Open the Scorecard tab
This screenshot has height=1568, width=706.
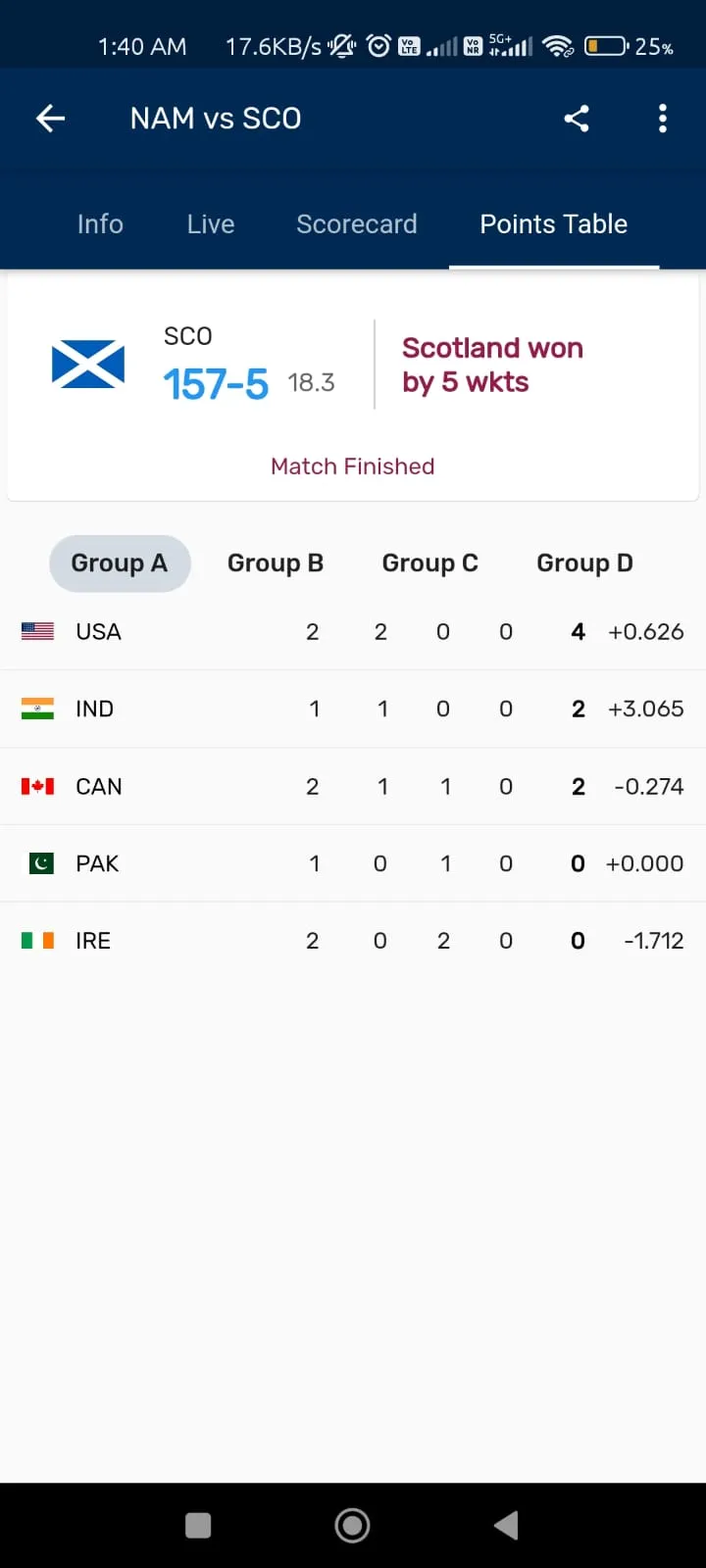coord(357,224)
